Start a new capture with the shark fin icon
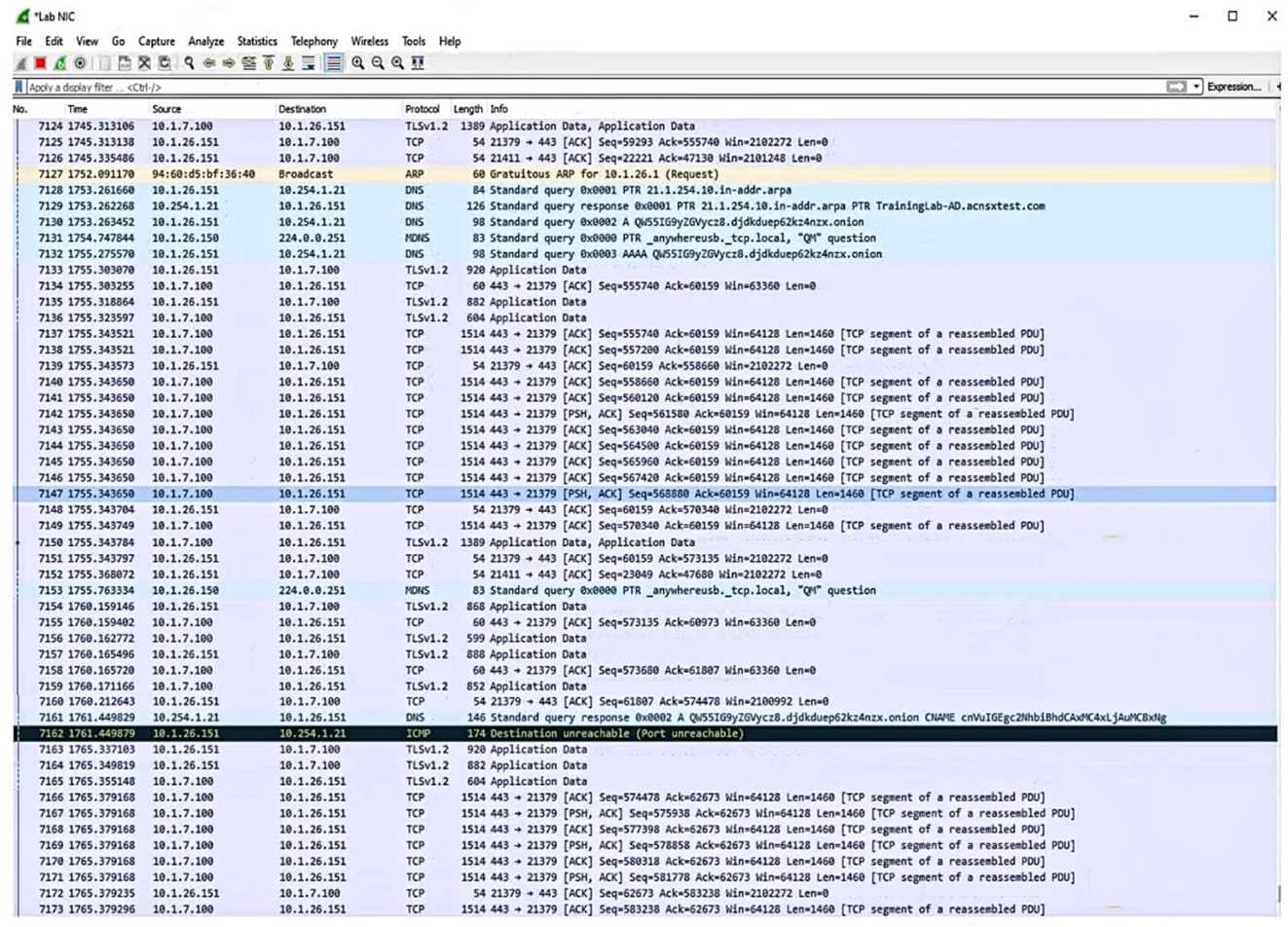 tap(19, 65)
